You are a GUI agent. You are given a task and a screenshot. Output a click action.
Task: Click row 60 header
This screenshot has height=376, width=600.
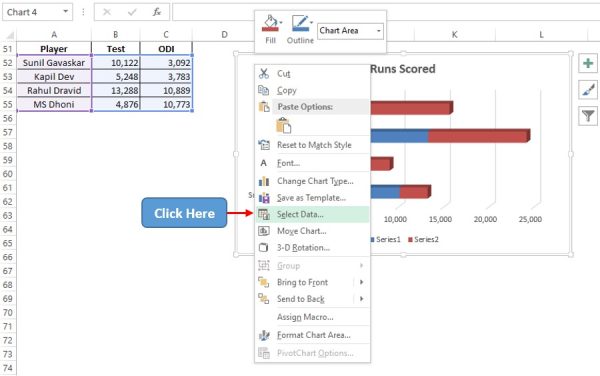[8, 174]
